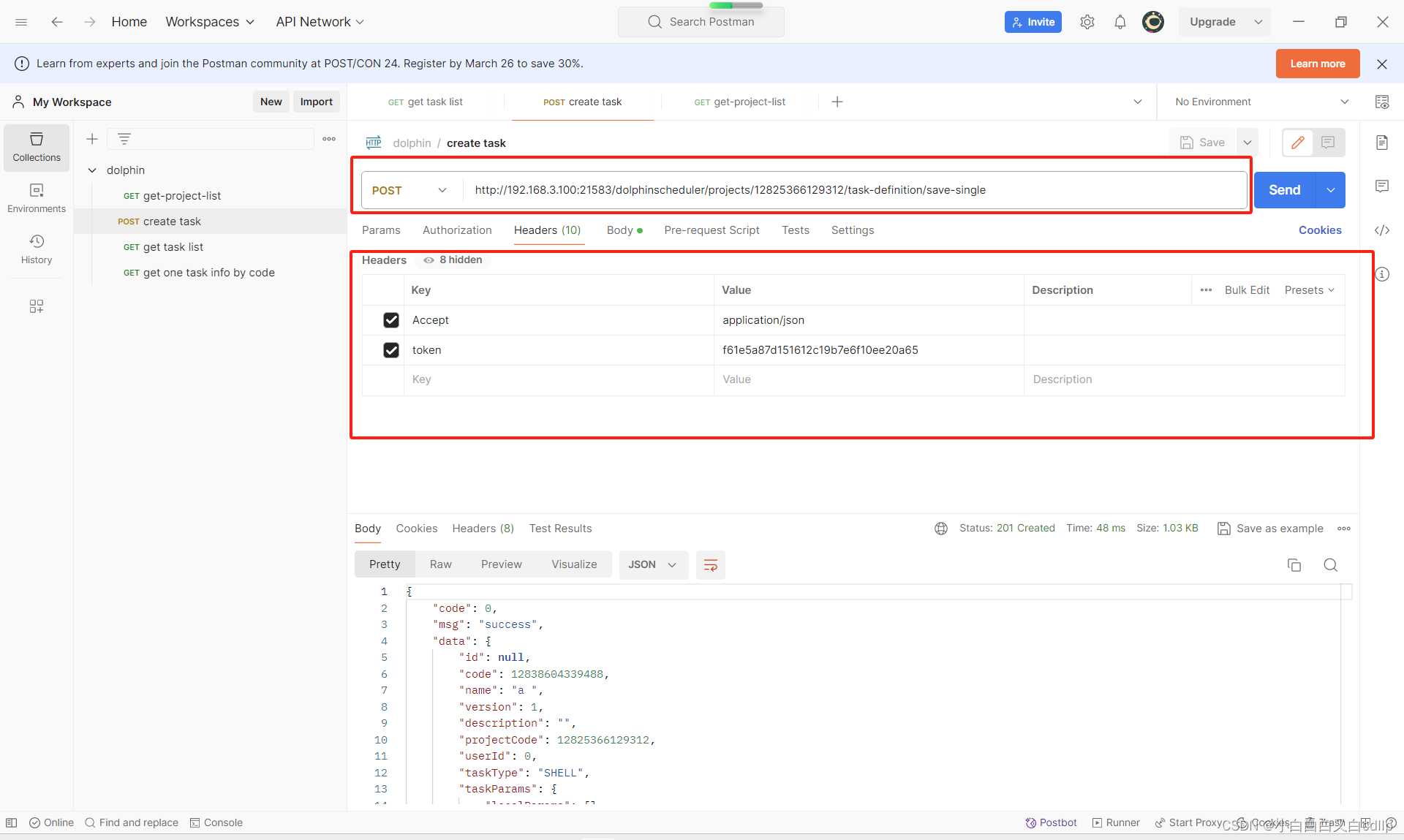Open the comments icon in right sidebar
1404x840 pixels.
coord(1382,186)
